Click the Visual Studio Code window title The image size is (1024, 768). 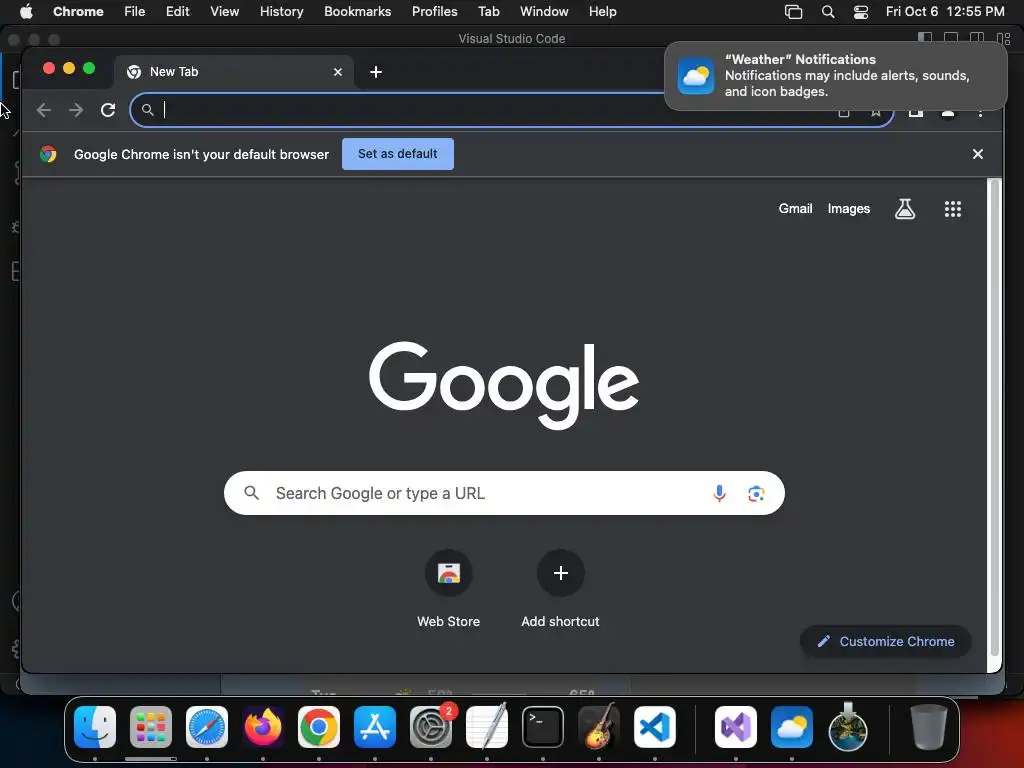(511, 39)
